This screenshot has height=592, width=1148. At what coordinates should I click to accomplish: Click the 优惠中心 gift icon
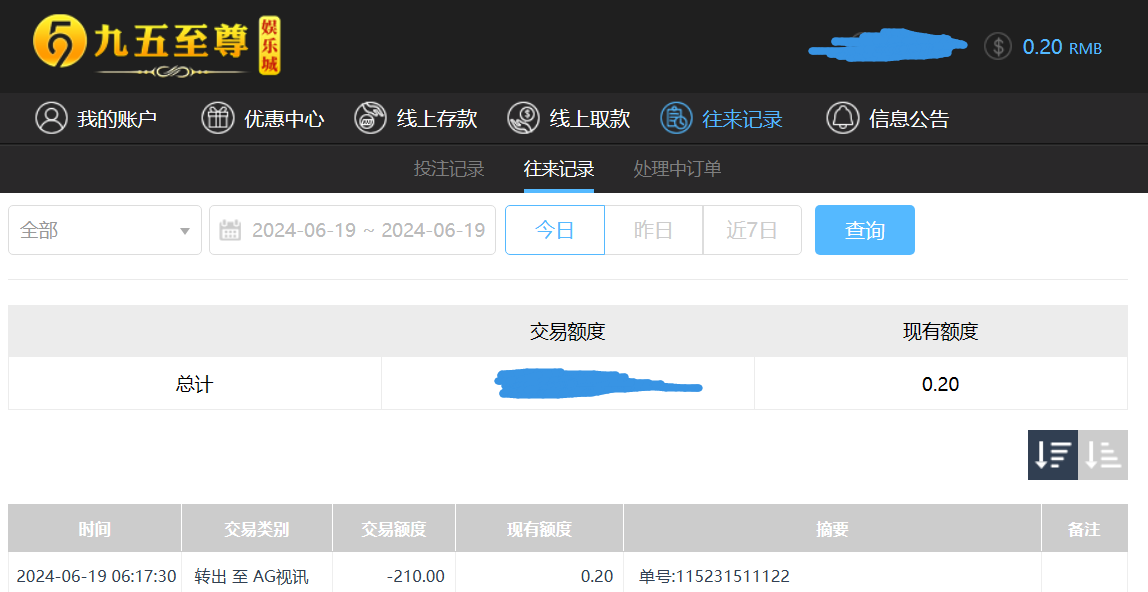(x=217, y=118)
